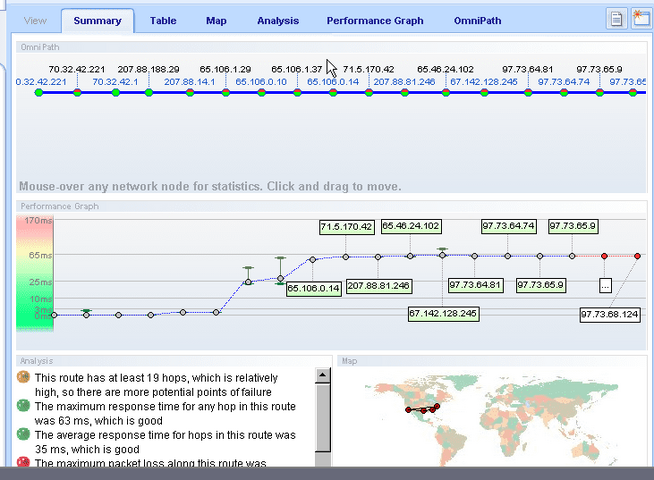Viewport: 654px width, 480px height.
Task: Click the red 97.73.68.124 point on the graph
Action: [x=637, y=256]
